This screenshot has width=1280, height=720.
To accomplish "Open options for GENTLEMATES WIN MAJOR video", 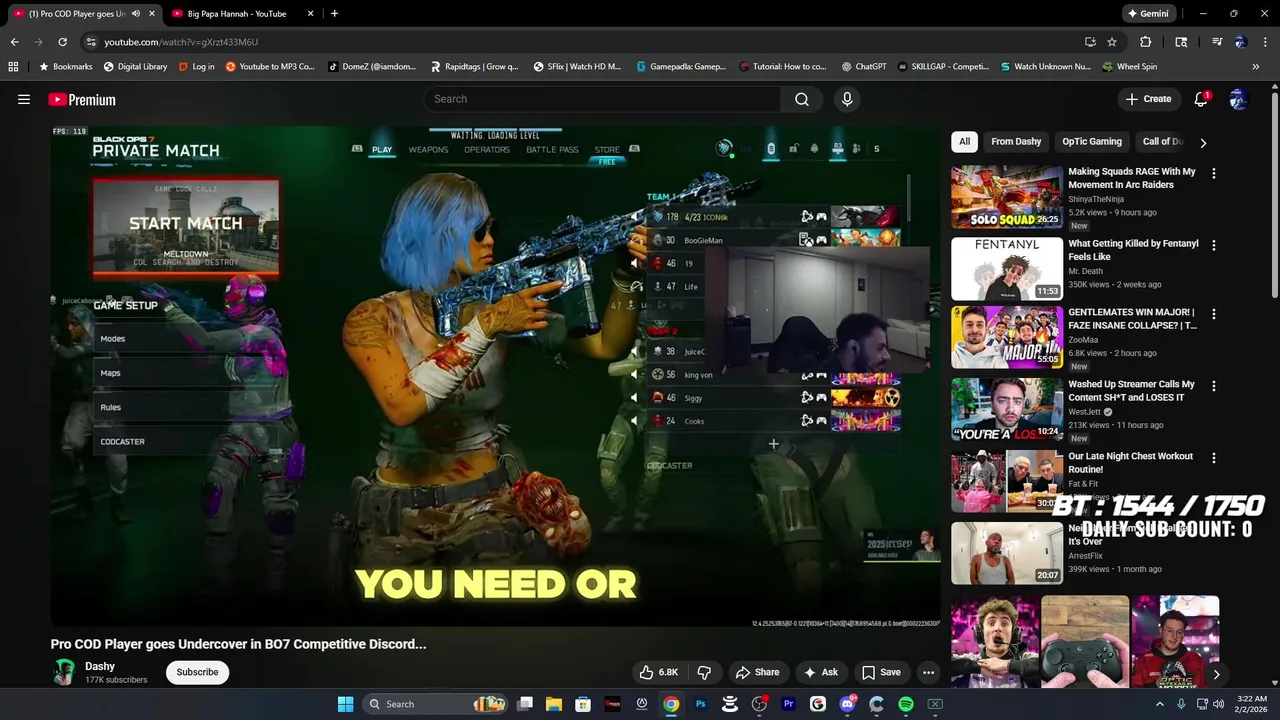I will pos(1214,314).
